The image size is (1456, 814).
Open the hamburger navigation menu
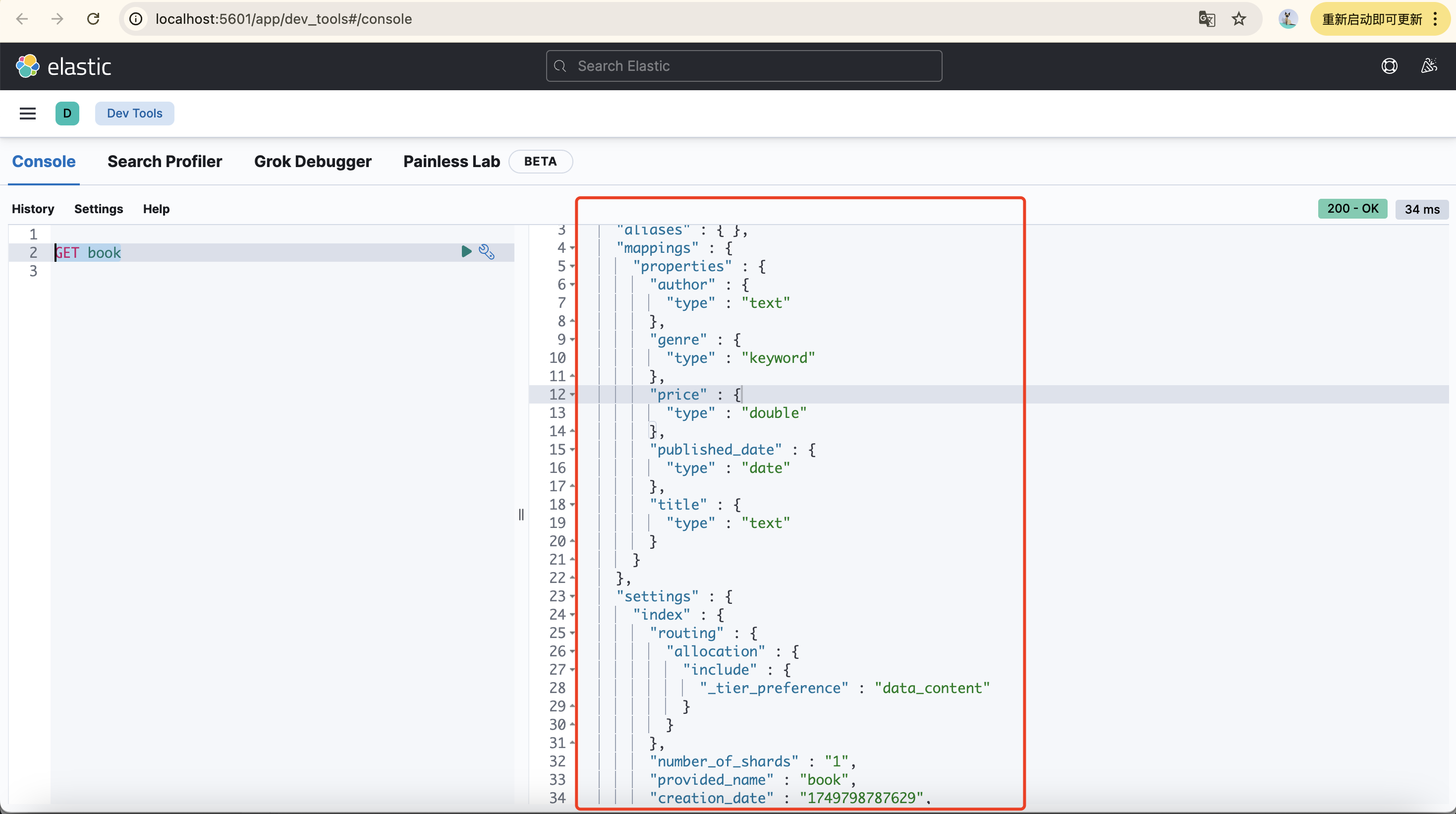click(x=28, y=114)
